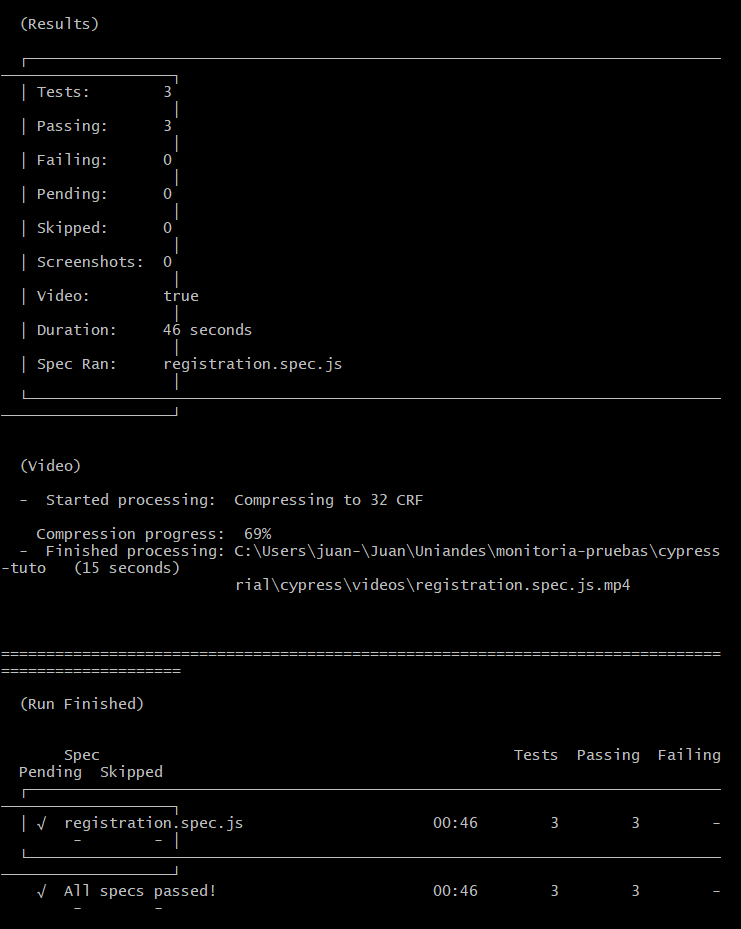Select the 'Compressing to 32 CRF' text
The width and height of the screenshot is (741, 929).
[x=328, y=500]
